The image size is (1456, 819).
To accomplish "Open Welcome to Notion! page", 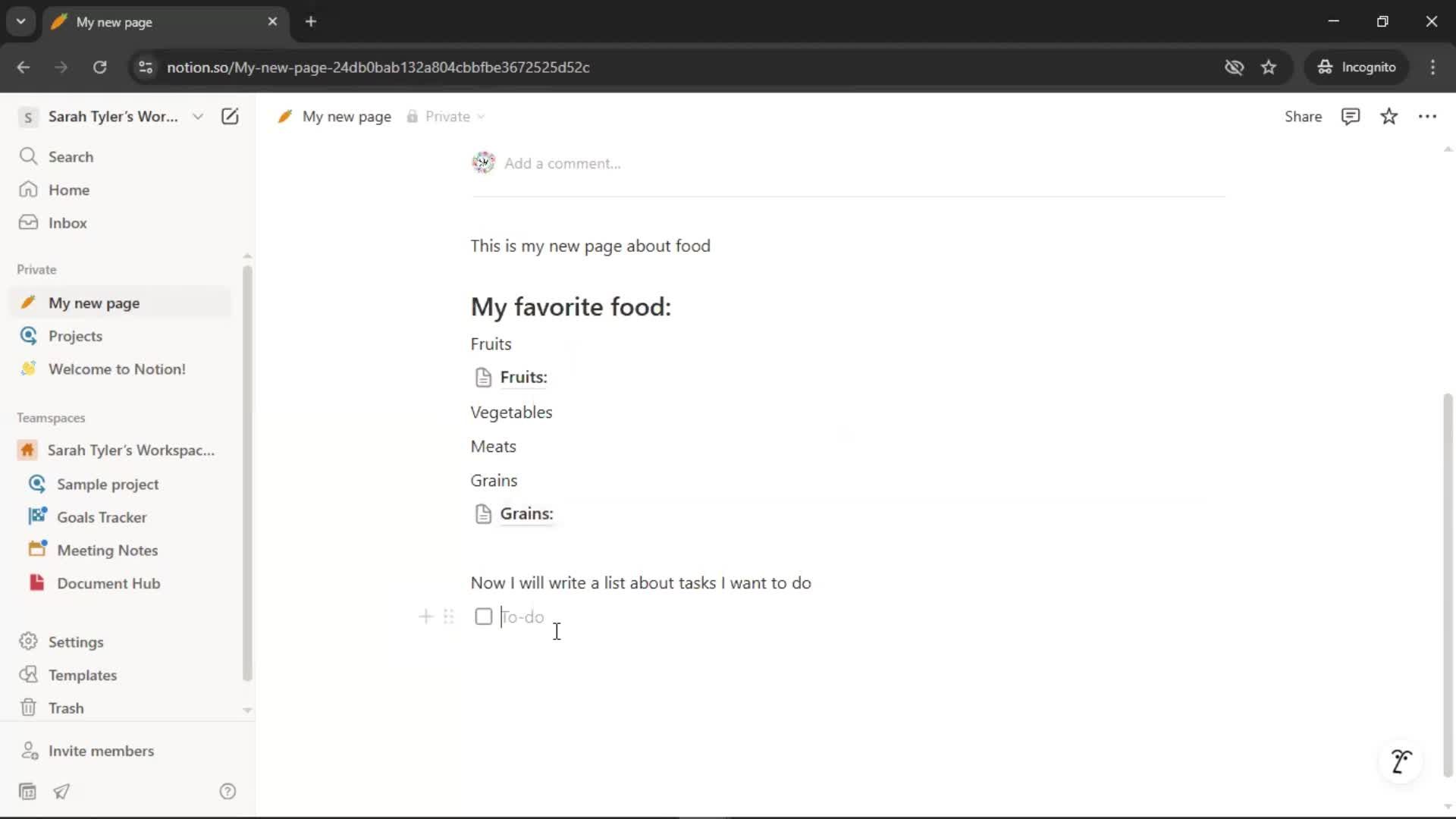I will (x=121, y=369).
